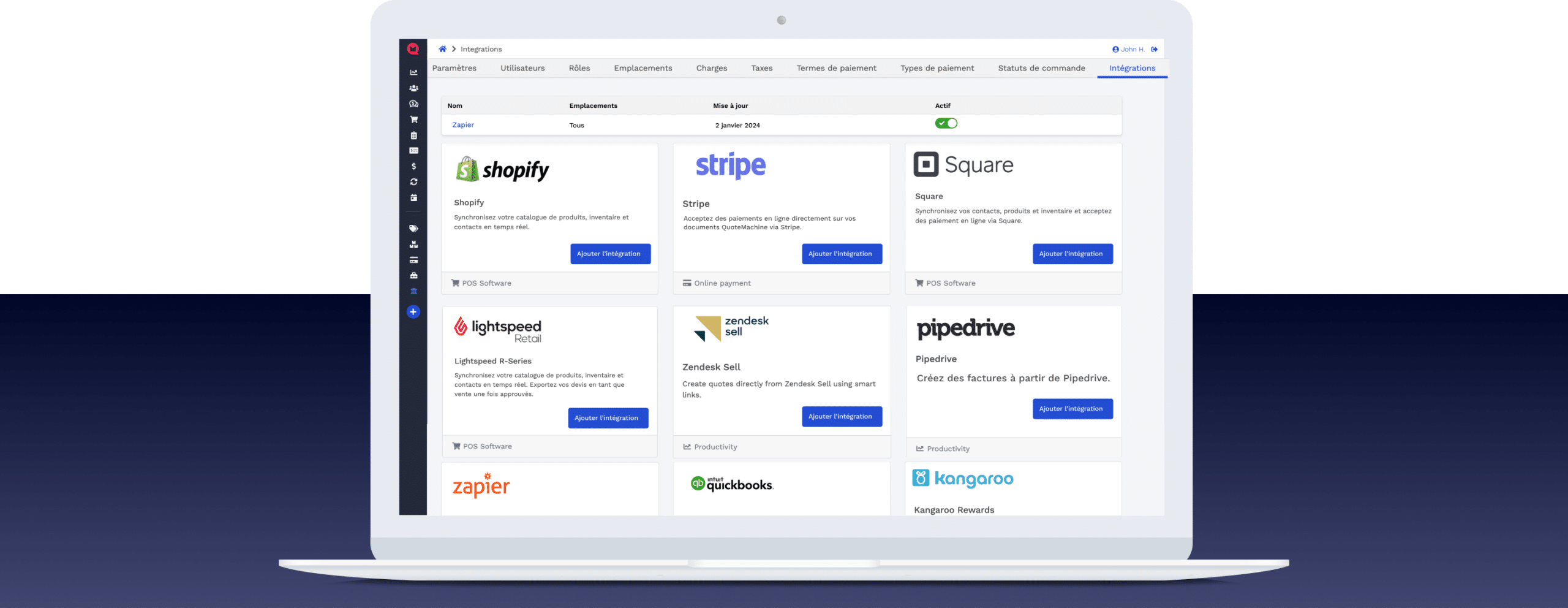Open the toolbox icon in sidebar
This screenshot has height=608, width=1568.
click(413, 275)
